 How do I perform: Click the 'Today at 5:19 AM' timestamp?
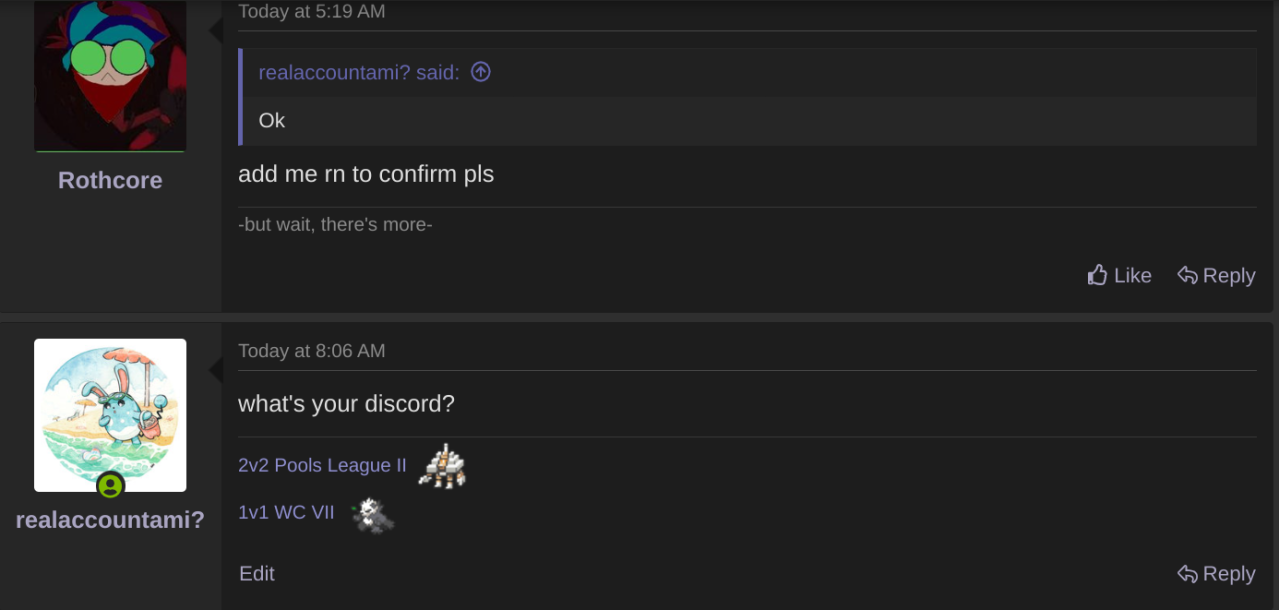pos(312,11)
